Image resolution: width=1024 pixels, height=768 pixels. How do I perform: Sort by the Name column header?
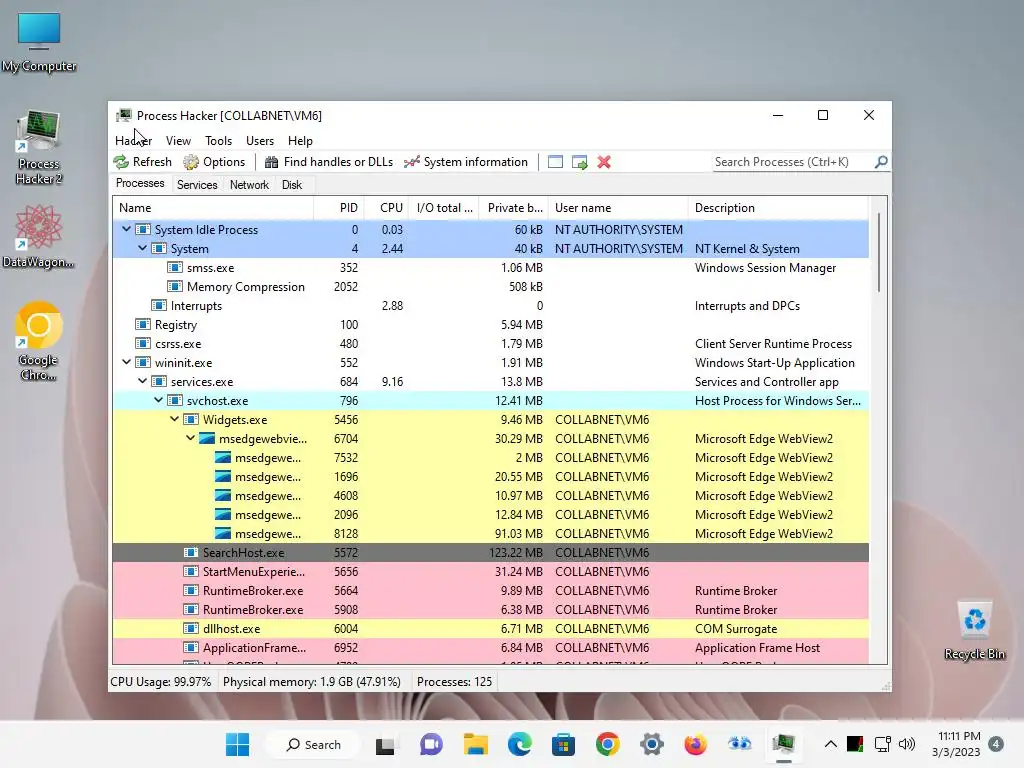pos(213,208)
